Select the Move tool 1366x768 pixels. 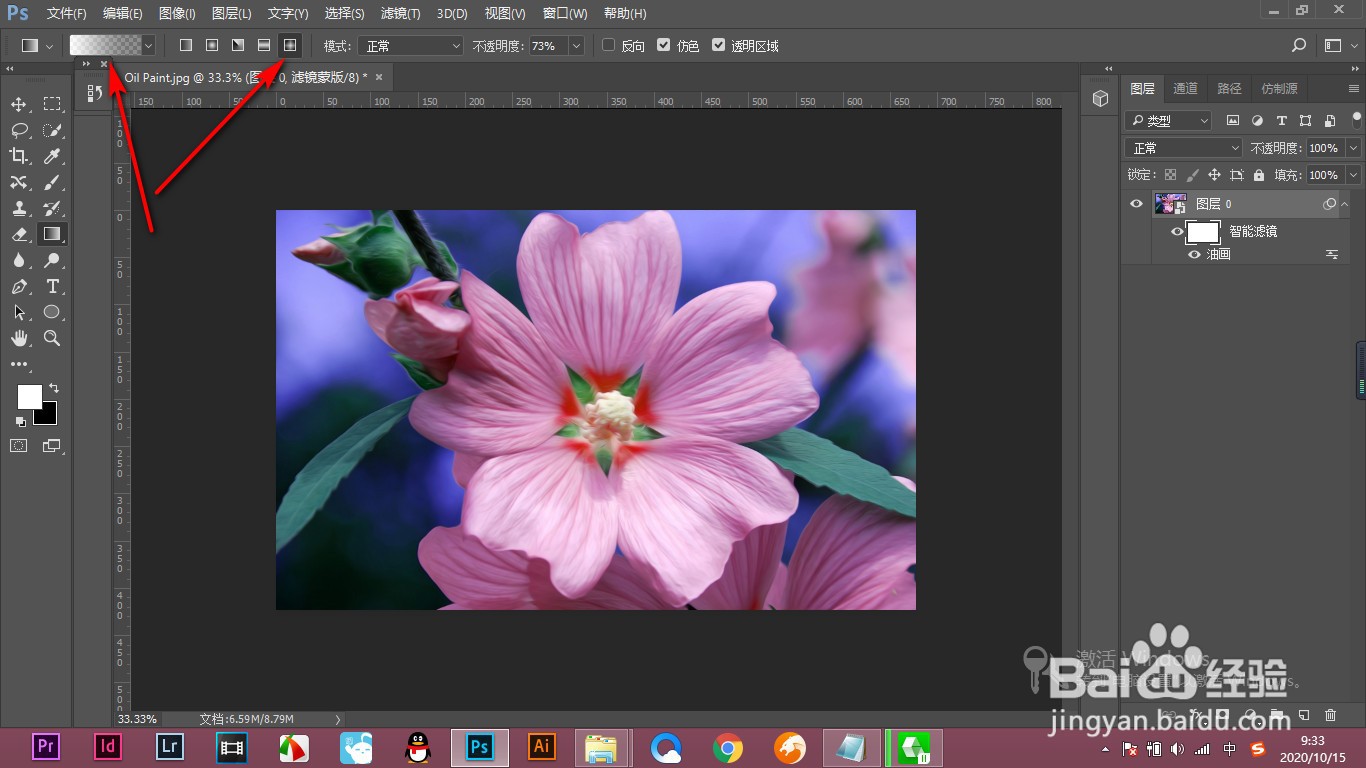point(19,105)
